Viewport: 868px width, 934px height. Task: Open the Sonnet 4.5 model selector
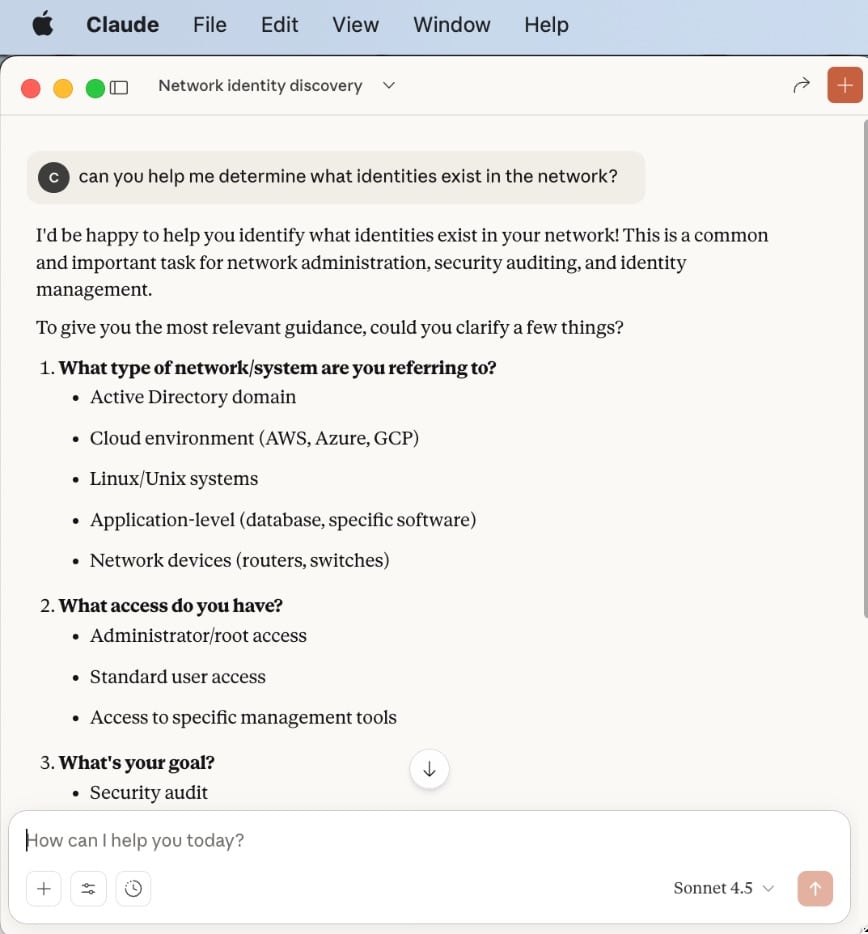coord(725,888)
